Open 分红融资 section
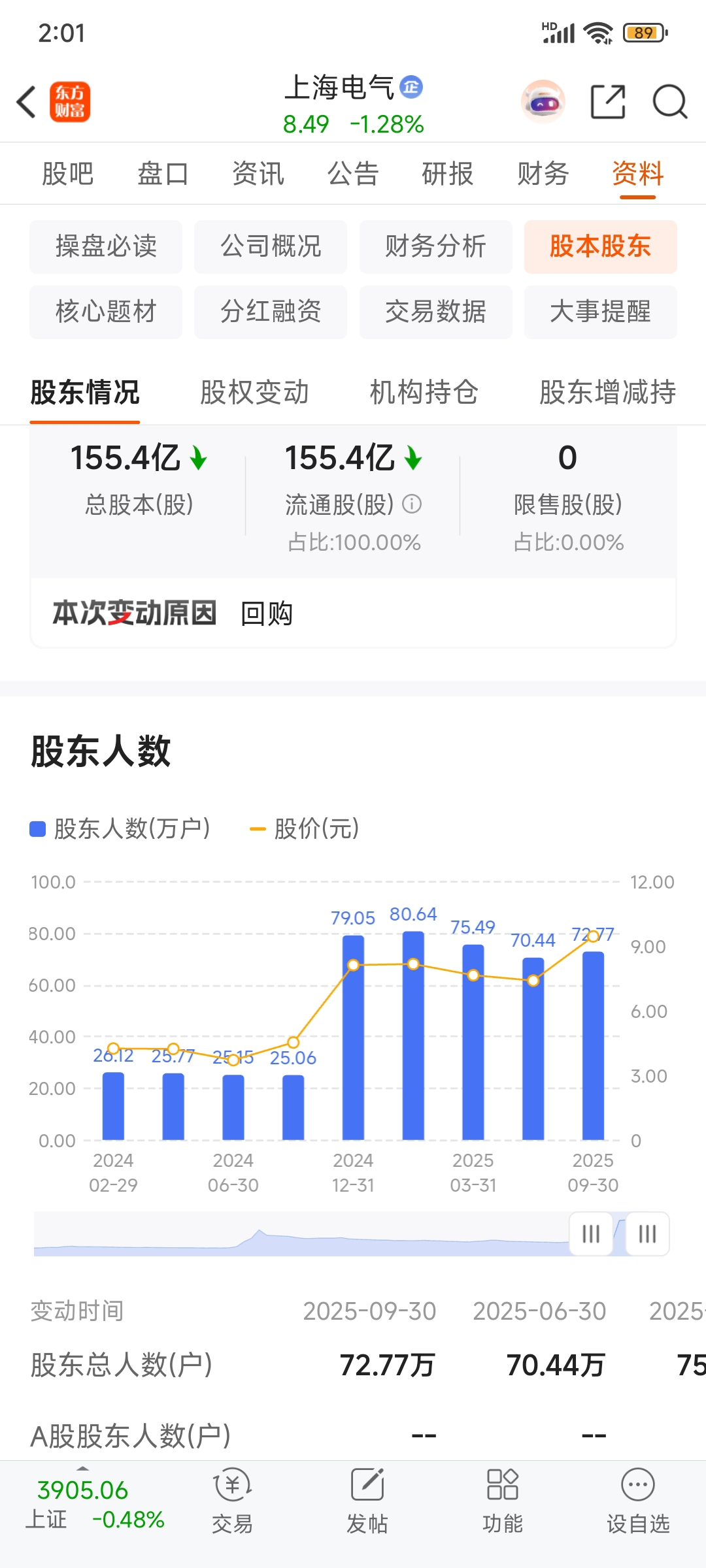The width and height of the screenshot is (706, 1568). point(271,312)
